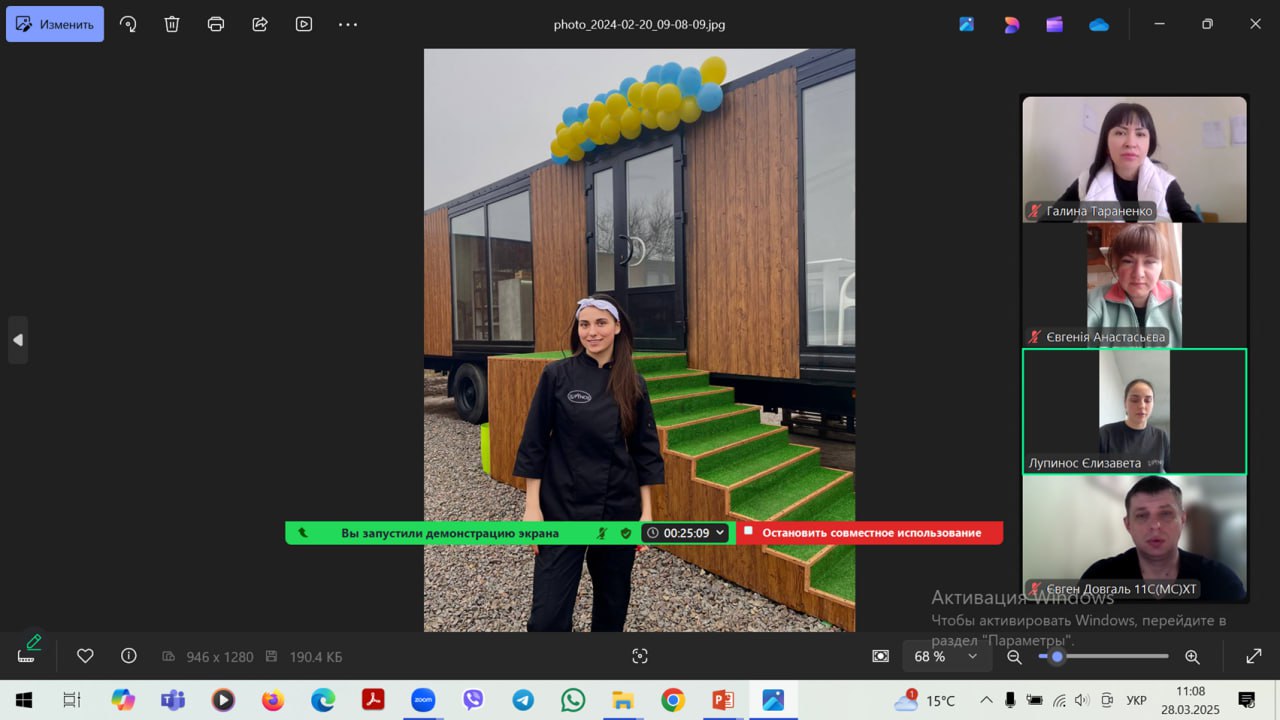Open Google Chrome from the taskbar

[673, 700]
